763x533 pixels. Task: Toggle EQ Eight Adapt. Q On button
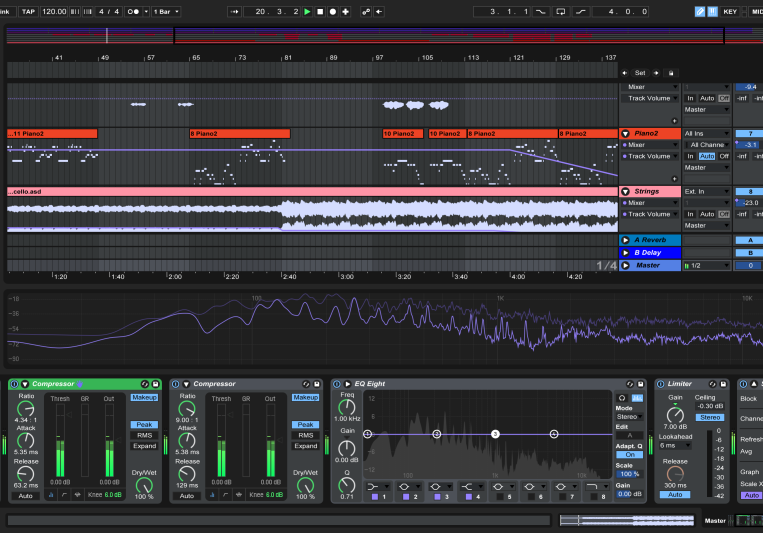(630, 455)
